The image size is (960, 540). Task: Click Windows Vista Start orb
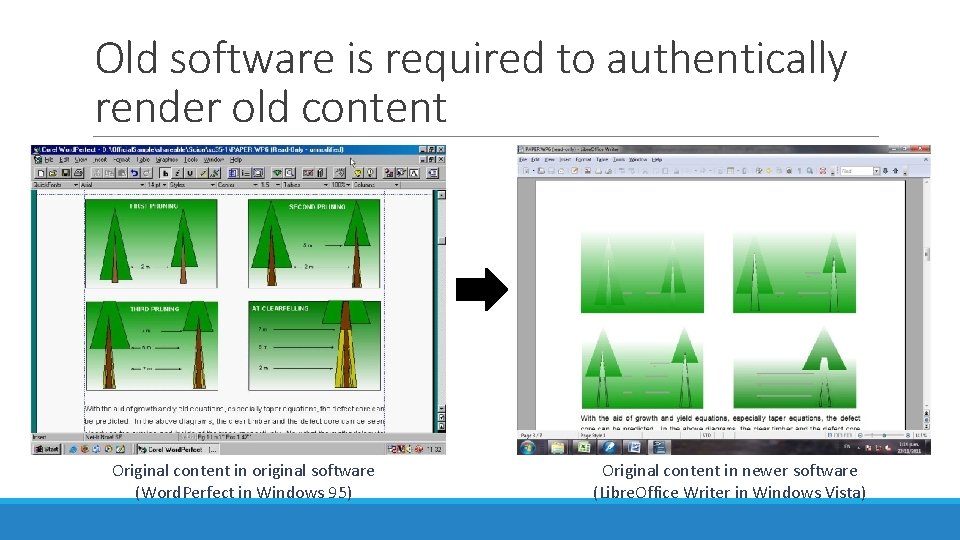point(528,447)
